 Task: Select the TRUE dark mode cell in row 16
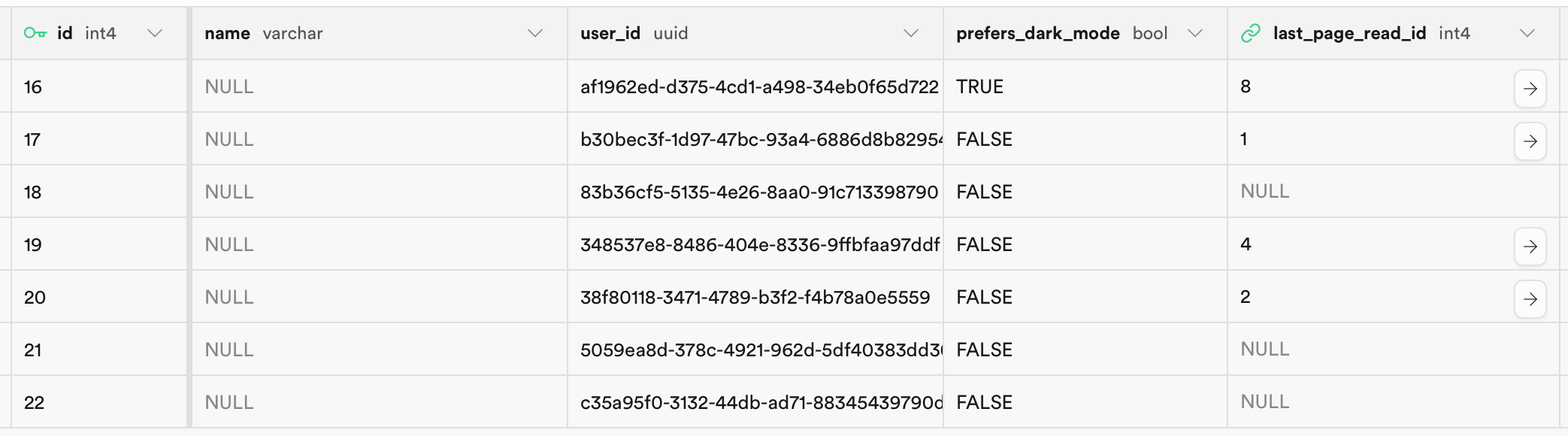(979, 87)
